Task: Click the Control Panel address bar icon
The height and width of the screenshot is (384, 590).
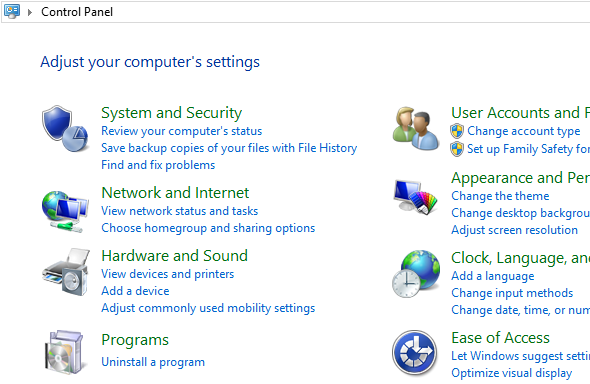Action: coord(12,11)
